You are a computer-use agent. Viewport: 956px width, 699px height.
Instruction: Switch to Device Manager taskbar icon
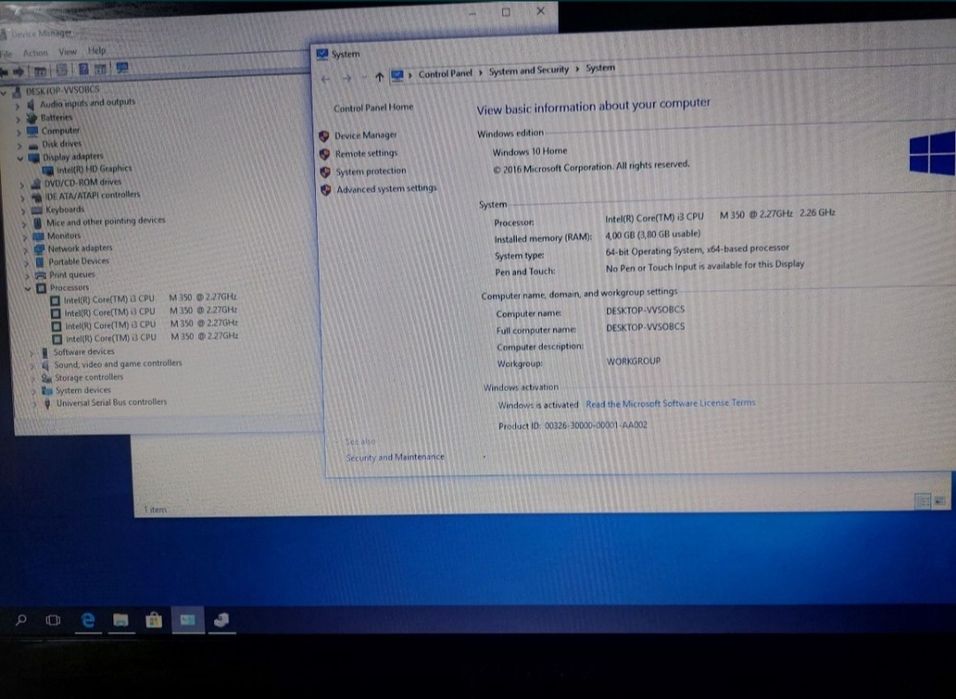coord(221,620)
